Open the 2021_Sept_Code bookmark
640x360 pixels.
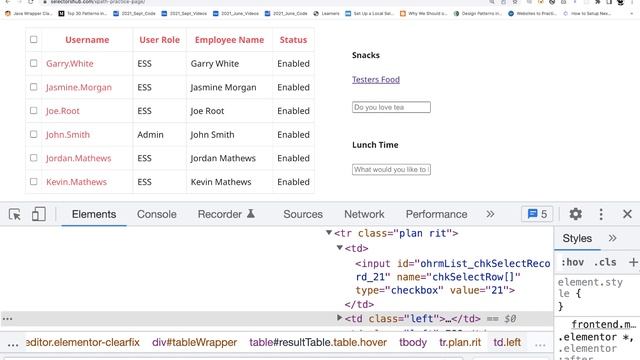pyautogui.click(x=134, y=13)
